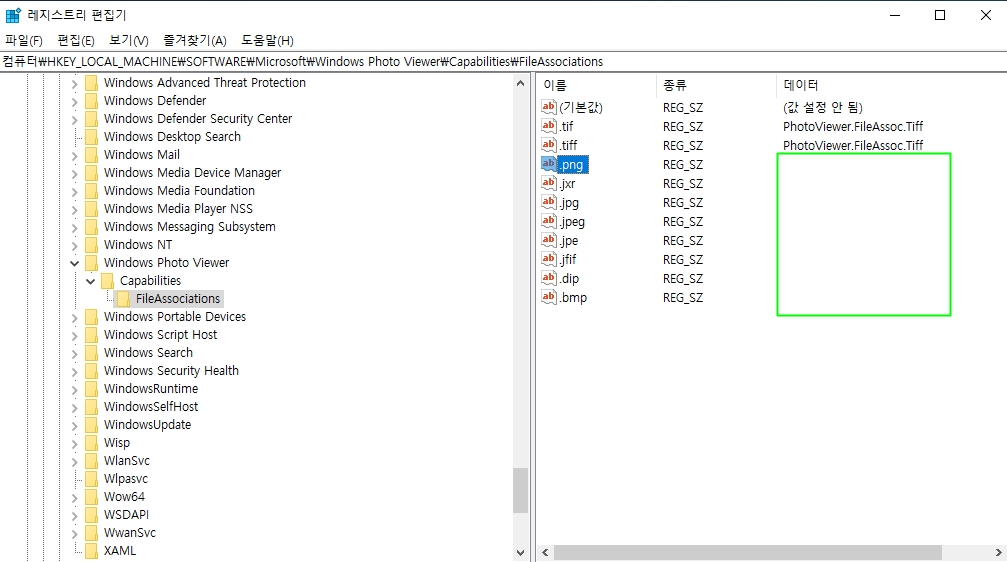Expand Windows Advanced Threat Protection key
This screenshot has height=562, width=1007.
(74, 83)
